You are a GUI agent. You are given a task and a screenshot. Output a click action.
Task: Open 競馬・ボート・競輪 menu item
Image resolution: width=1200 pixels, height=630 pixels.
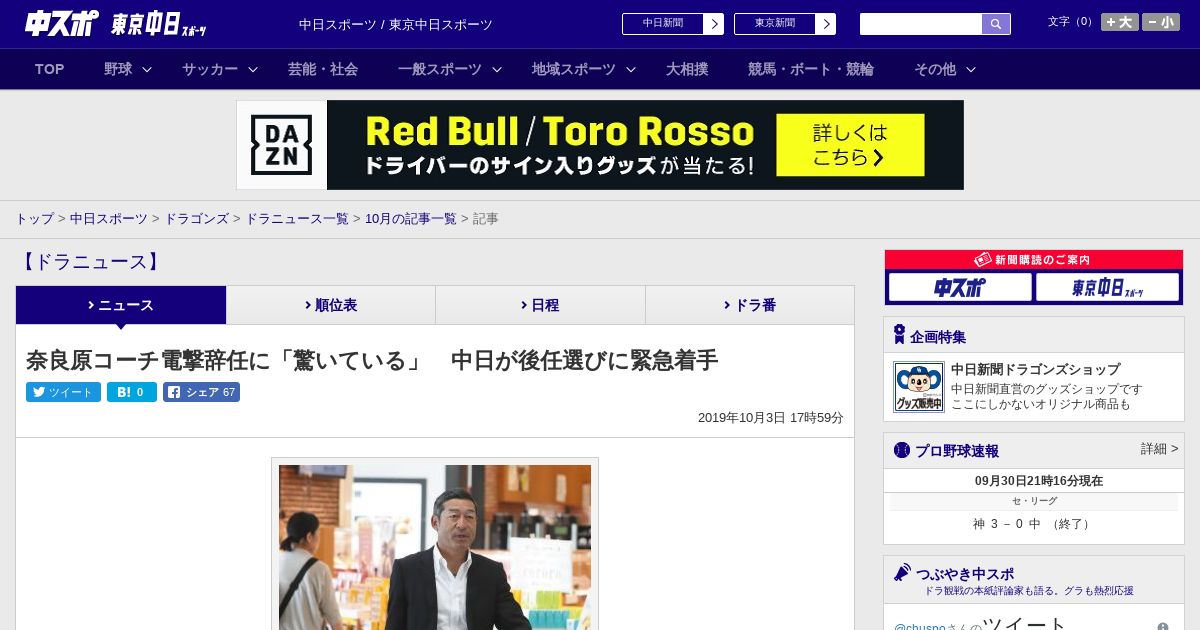tap(811, 69)
